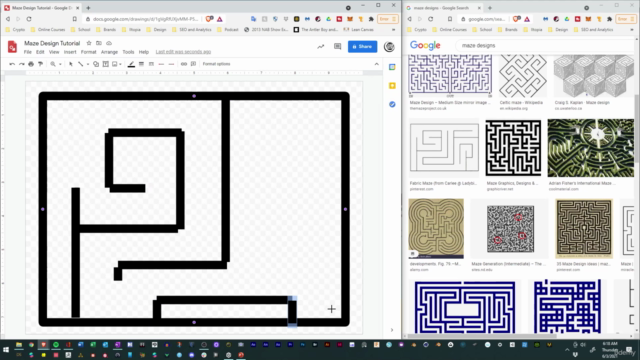The height and width of the screenshot is (360, 640).
Task: Open the Lean Canvas bookmark
Action: pyautogui.click(x=359, y=30)
